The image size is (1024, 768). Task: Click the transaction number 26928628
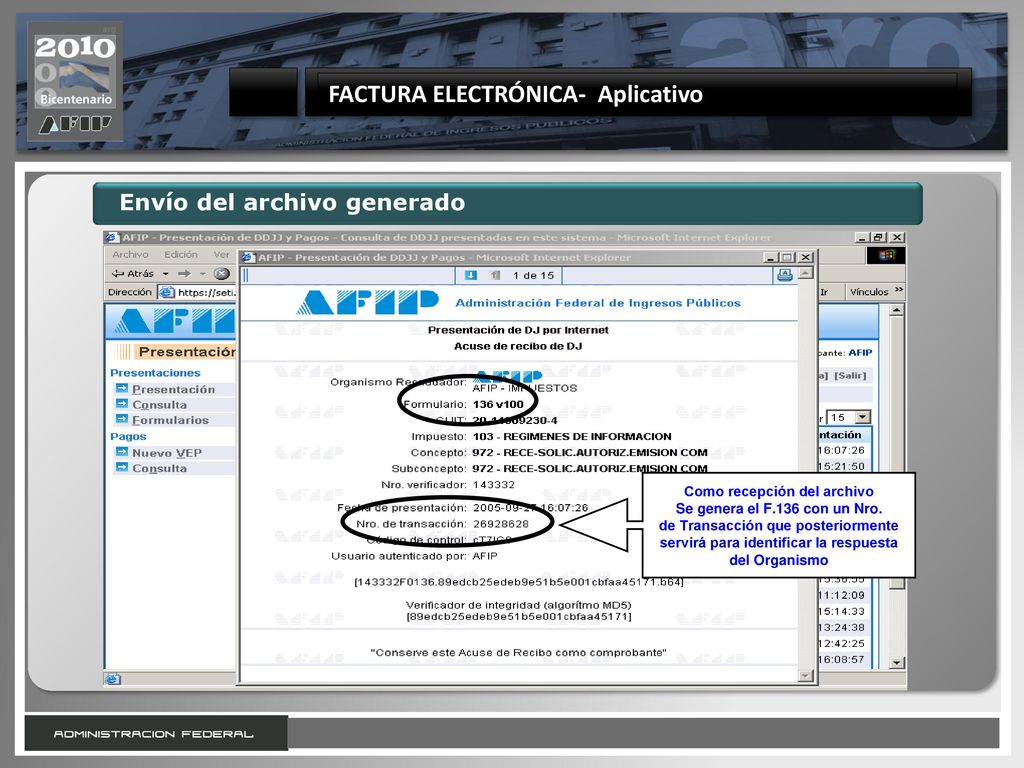[501, 524]
